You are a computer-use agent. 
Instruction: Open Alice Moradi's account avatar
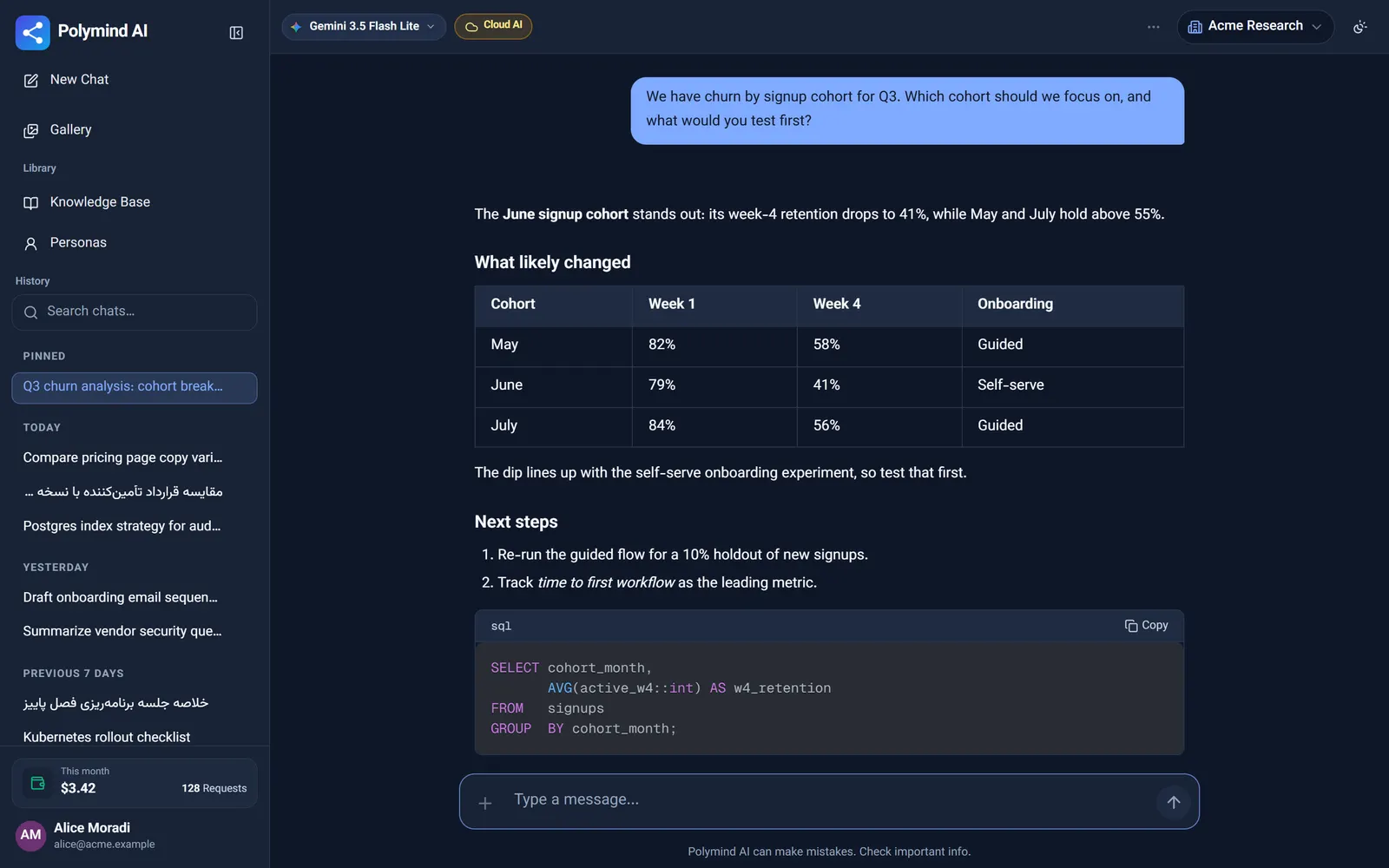pos(31,835)
